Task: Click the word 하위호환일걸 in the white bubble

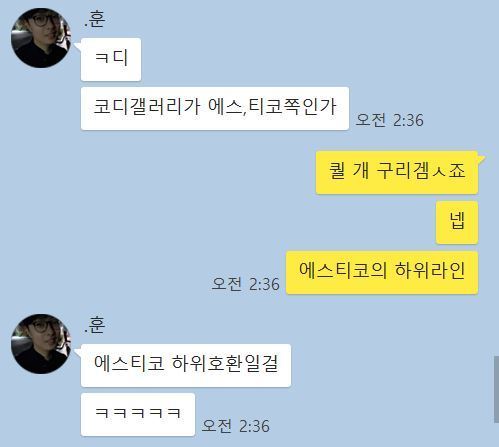Action: tap(225, 363)
